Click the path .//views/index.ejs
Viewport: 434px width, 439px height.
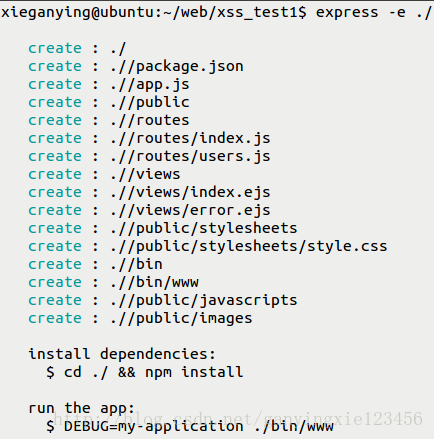(190, 192)
